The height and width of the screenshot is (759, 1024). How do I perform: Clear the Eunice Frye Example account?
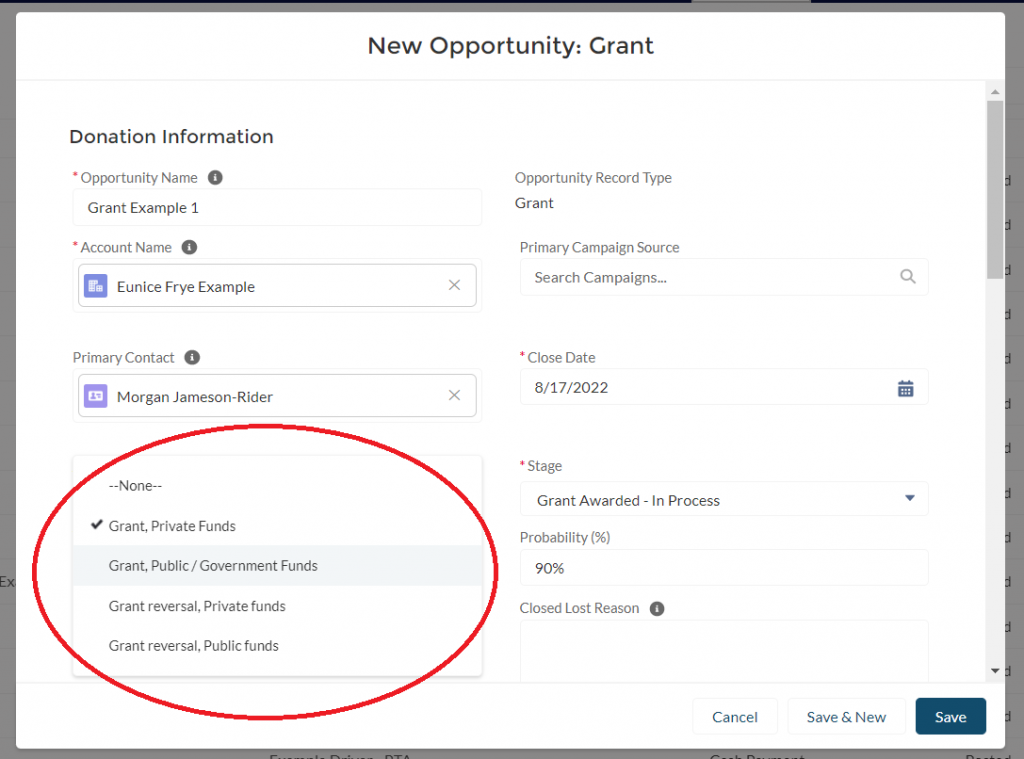[454, 286]
